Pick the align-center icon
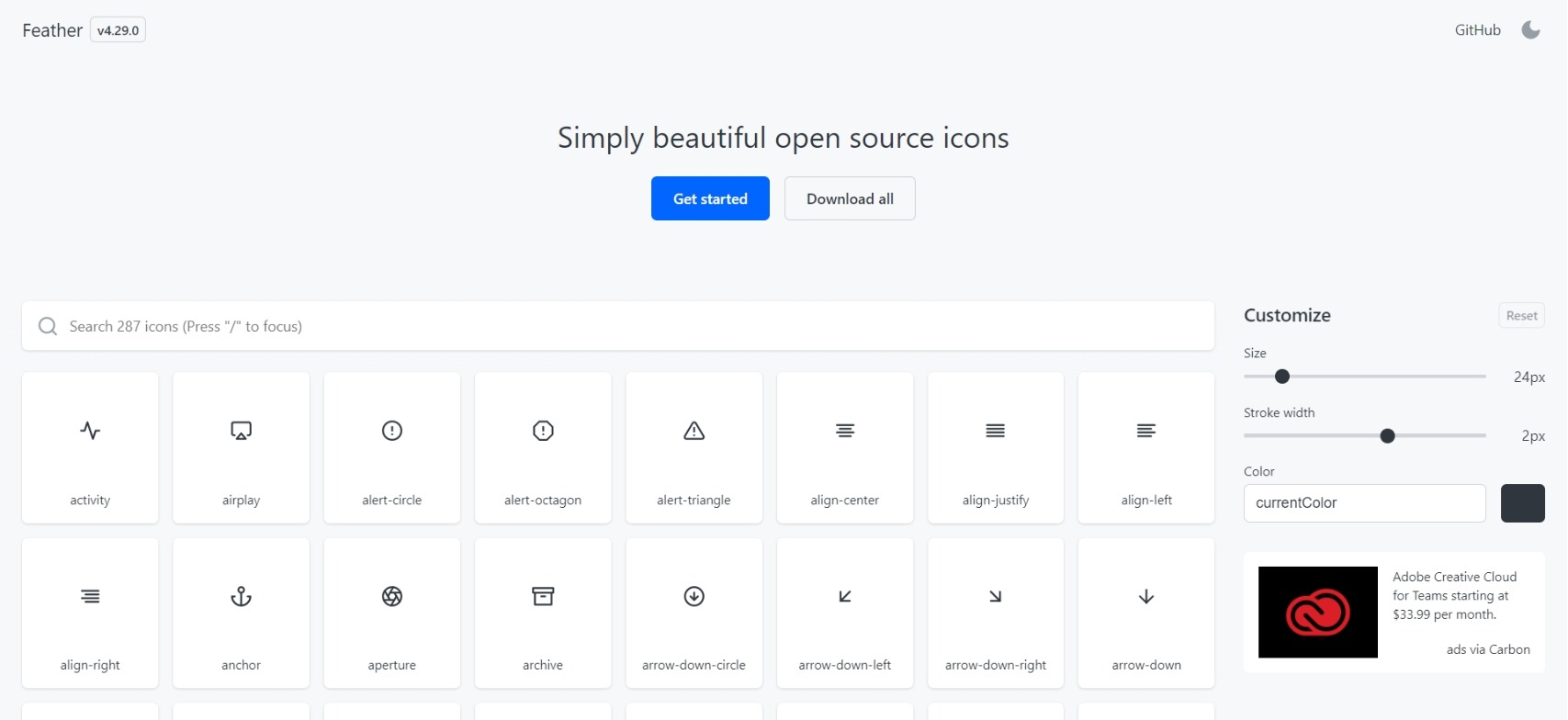This screenshot has width=1568, height=720. [845, 447]
